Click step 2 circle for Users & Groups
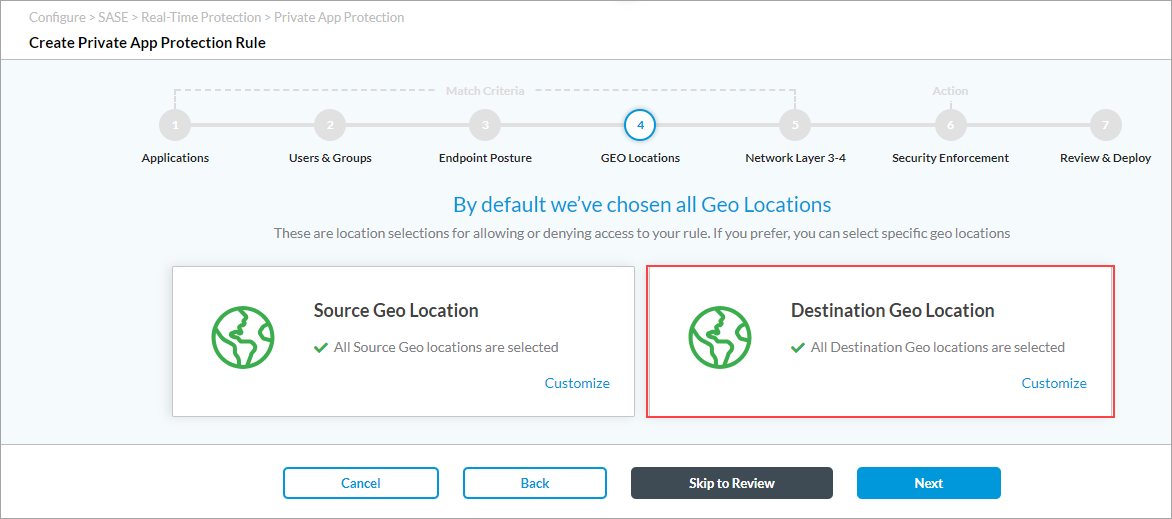 330,126
